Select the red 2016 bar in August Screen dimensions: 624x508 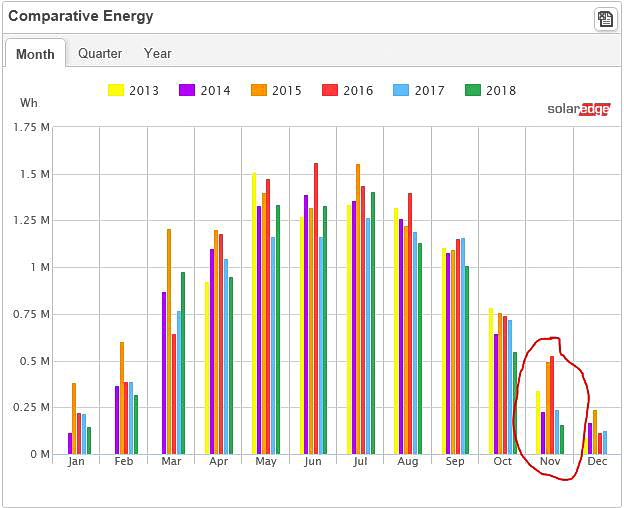410,324
